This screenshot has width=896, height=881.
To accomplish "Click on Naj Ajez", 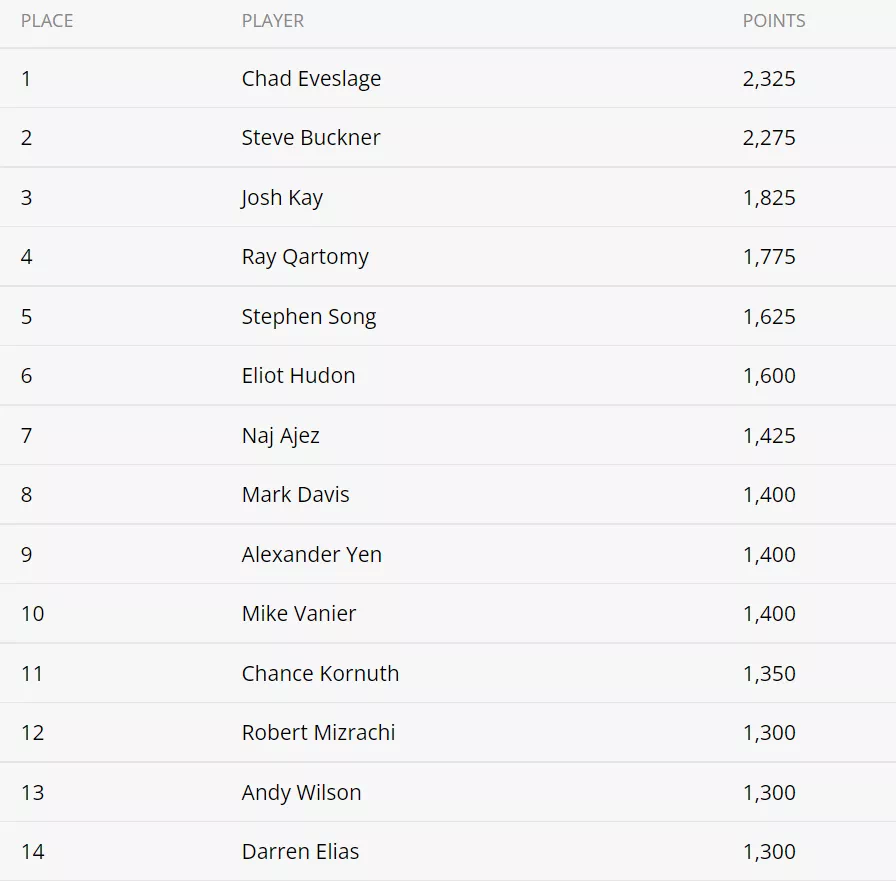I will (x=280, y=436).
